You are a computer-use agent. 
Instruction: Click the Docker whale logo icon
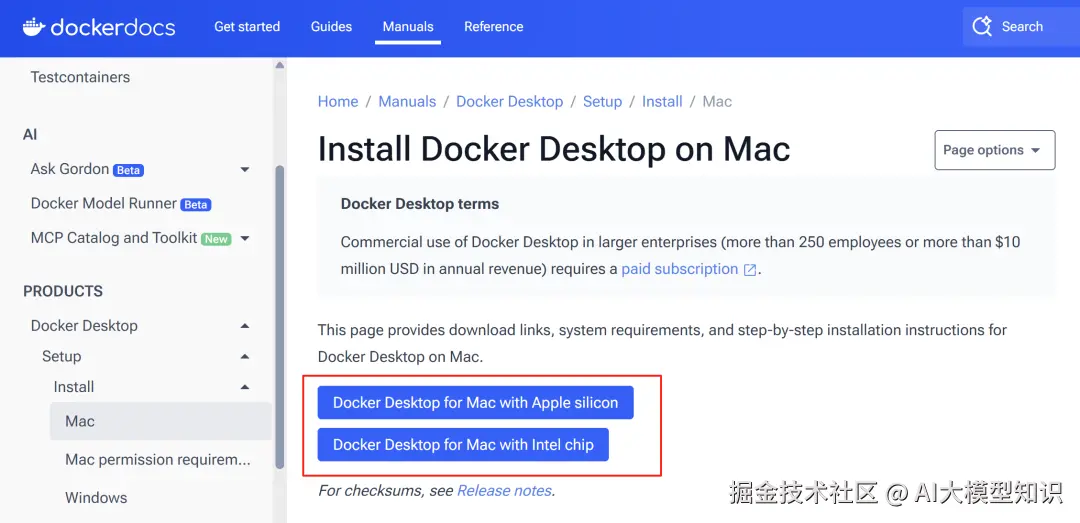pyautogui.click(x=34, y=27)
